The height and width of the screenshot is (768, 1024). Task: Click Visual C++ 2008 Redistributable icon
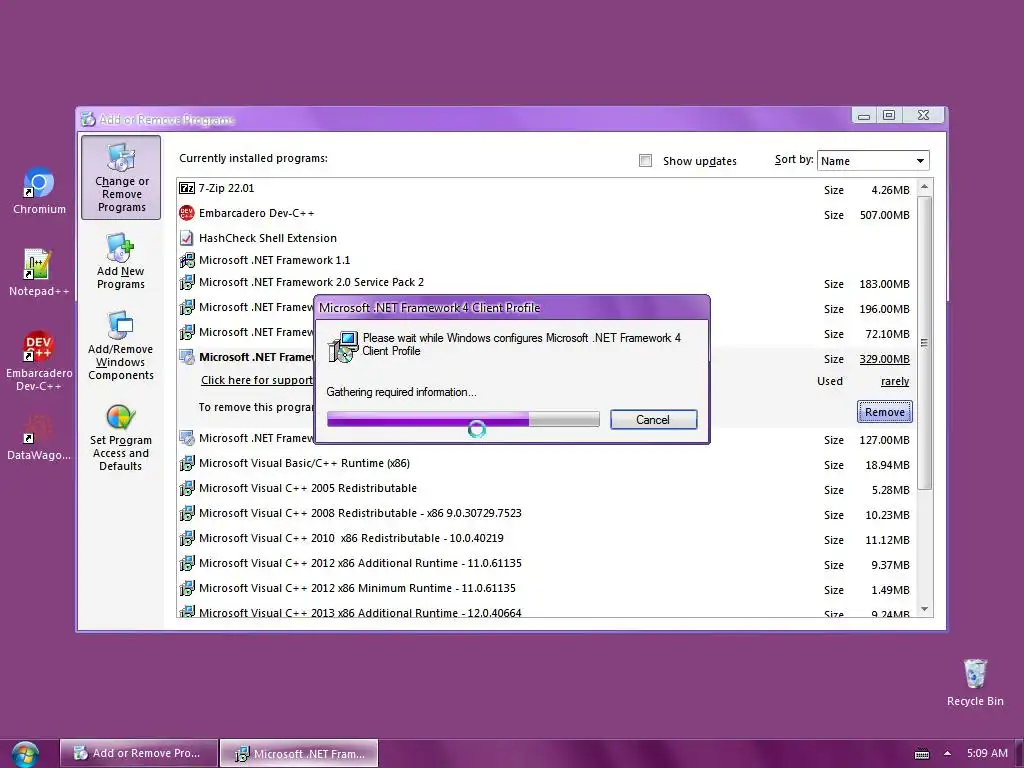[187, 513]
